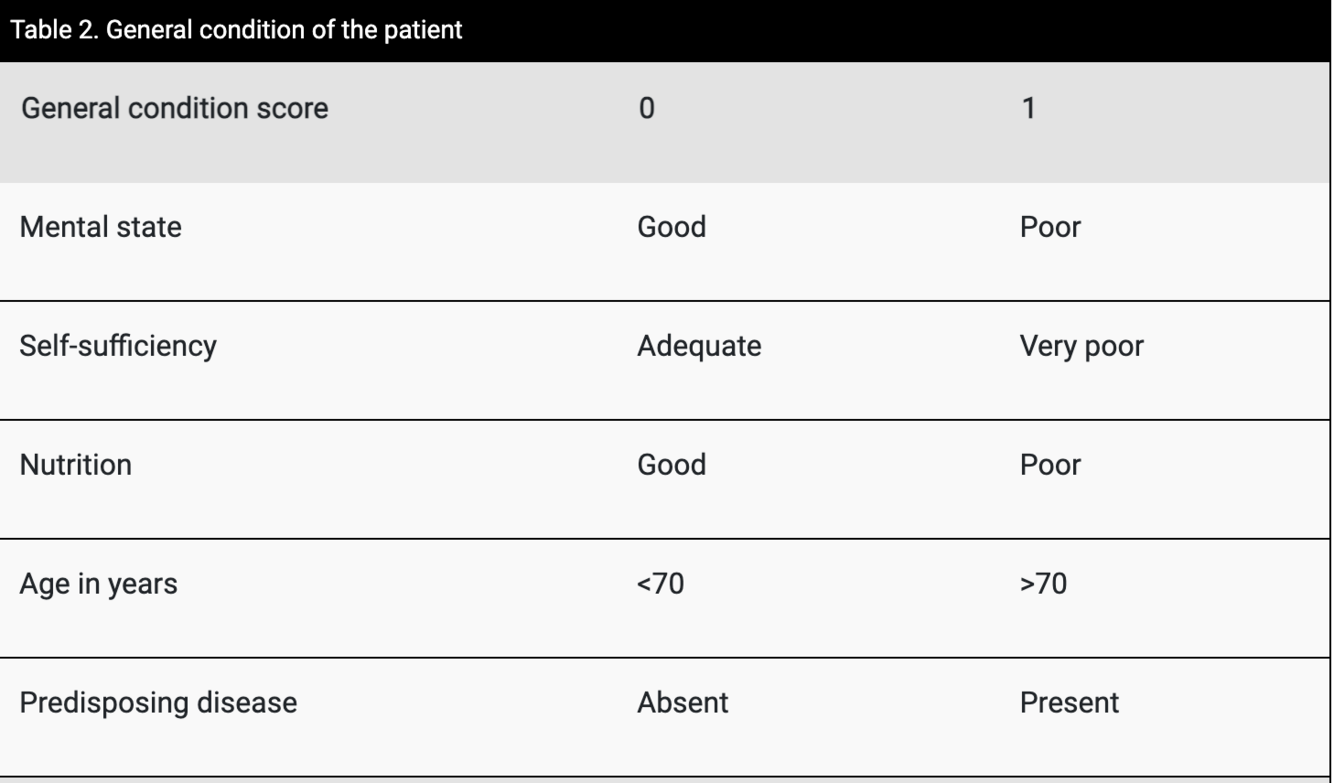Select the 'Predisposing disease' row label
Screen dimensions: 1334x783
click(x=158, y=703)
